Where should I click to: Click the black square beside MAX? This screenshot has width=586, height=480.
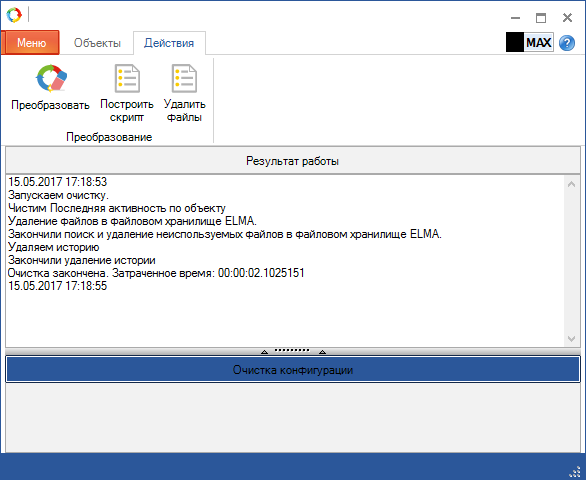pyautogui.click(x=515, y=42)
